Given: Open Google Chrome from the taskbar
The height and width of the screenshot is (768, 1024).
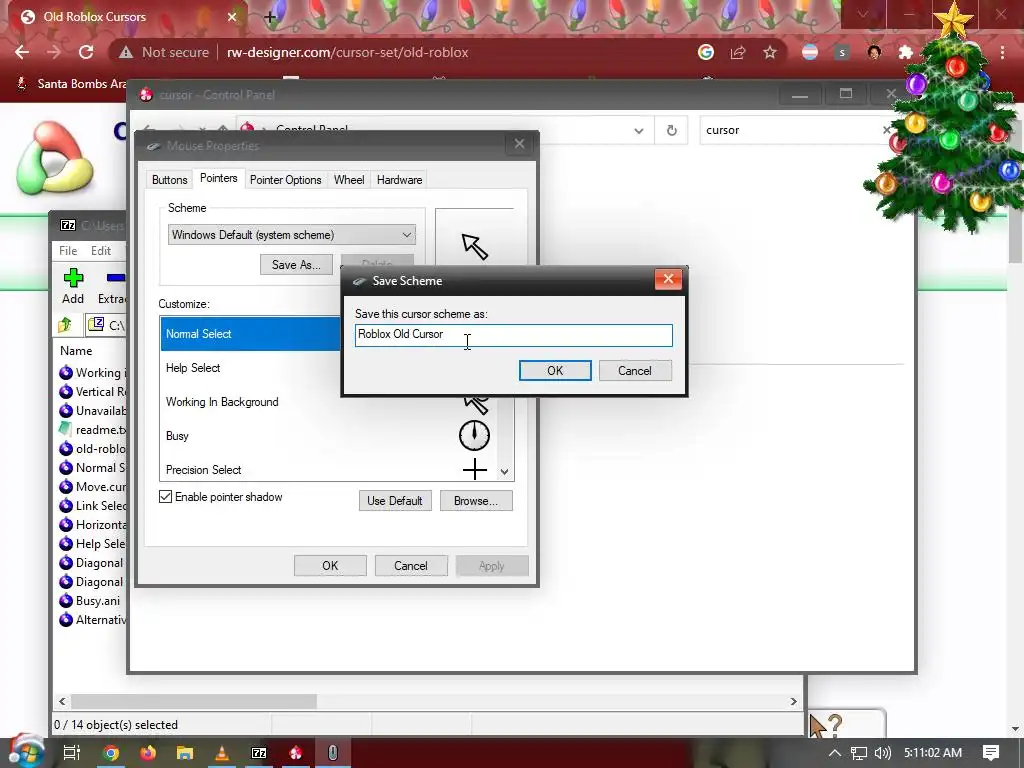Looking at the screenshot, I should [x=111, y=753].
